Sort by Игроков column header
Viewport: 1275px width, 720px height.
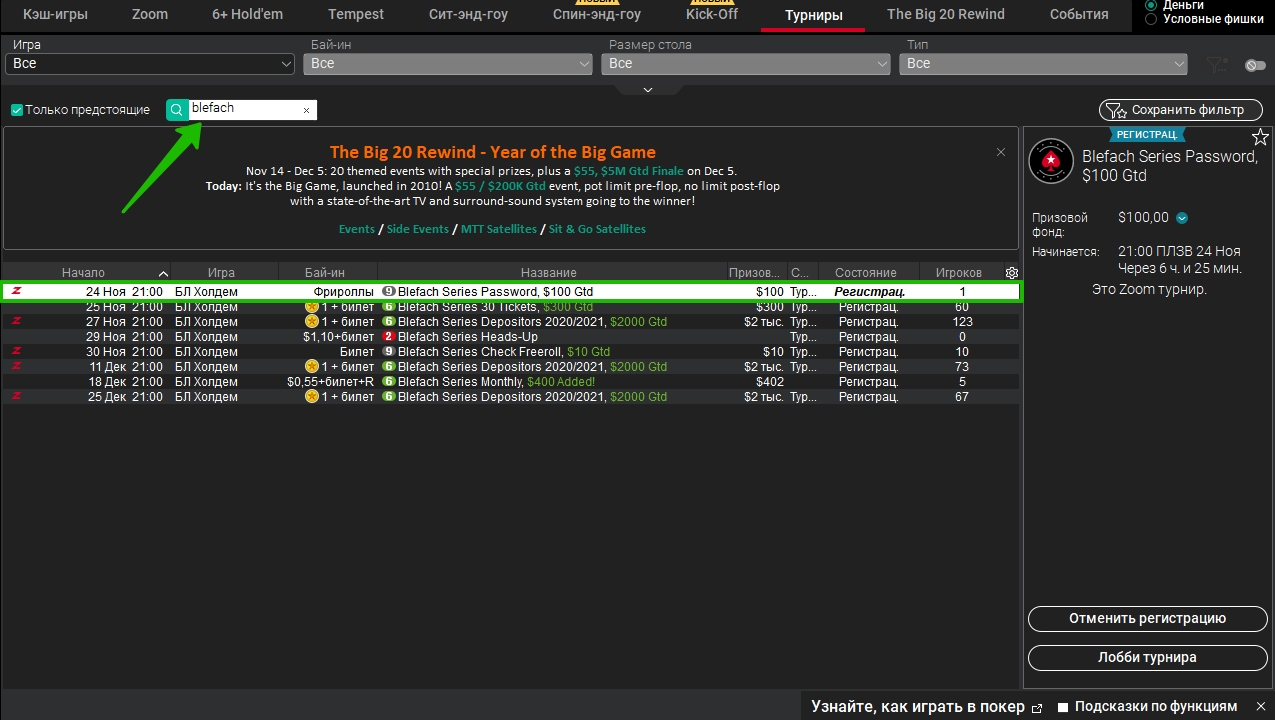(959, 272)
